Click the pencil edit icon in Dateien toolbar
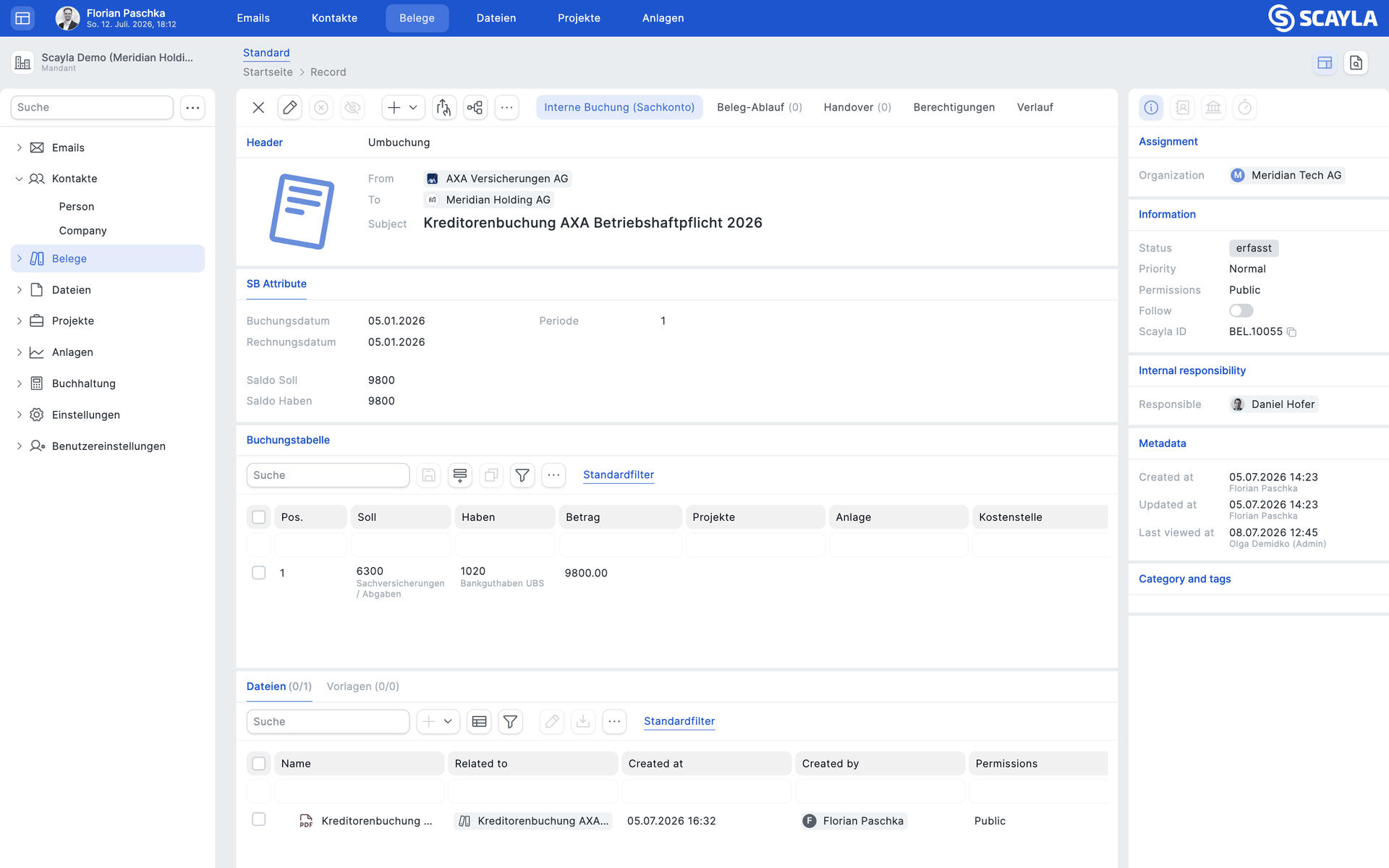This screenshot has height=868, width=1389. [552, 722]
